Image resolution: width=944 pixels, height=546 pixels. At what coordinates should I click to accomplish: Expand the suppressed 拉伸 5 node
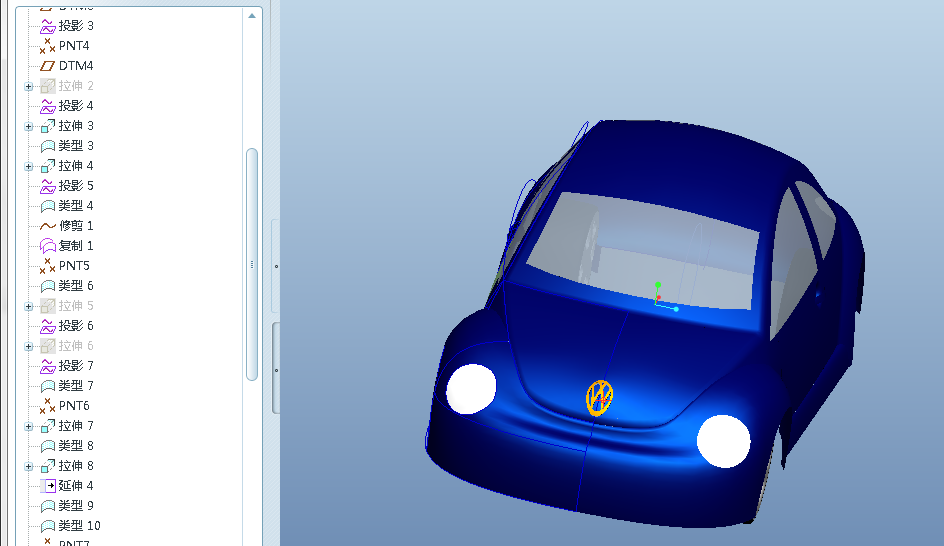click(28, 306)
